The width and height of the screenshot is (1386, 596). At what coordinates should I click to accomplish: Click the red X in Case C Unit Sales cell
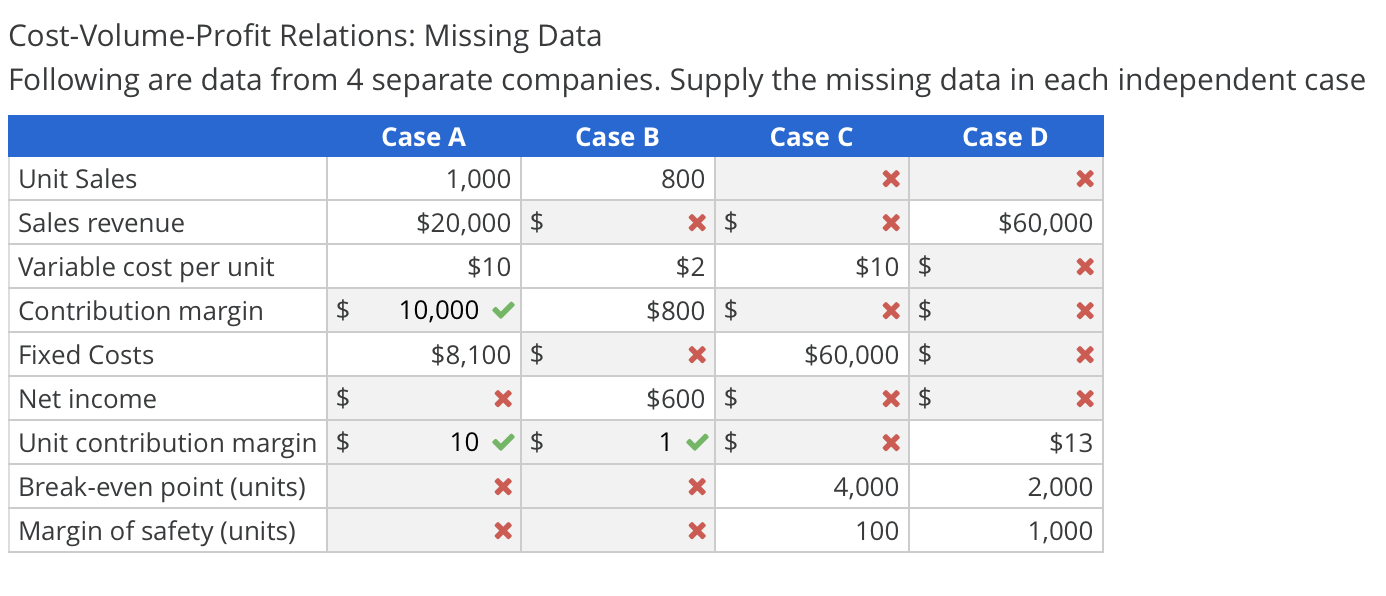pyautogui.click(x=890, y=178)
